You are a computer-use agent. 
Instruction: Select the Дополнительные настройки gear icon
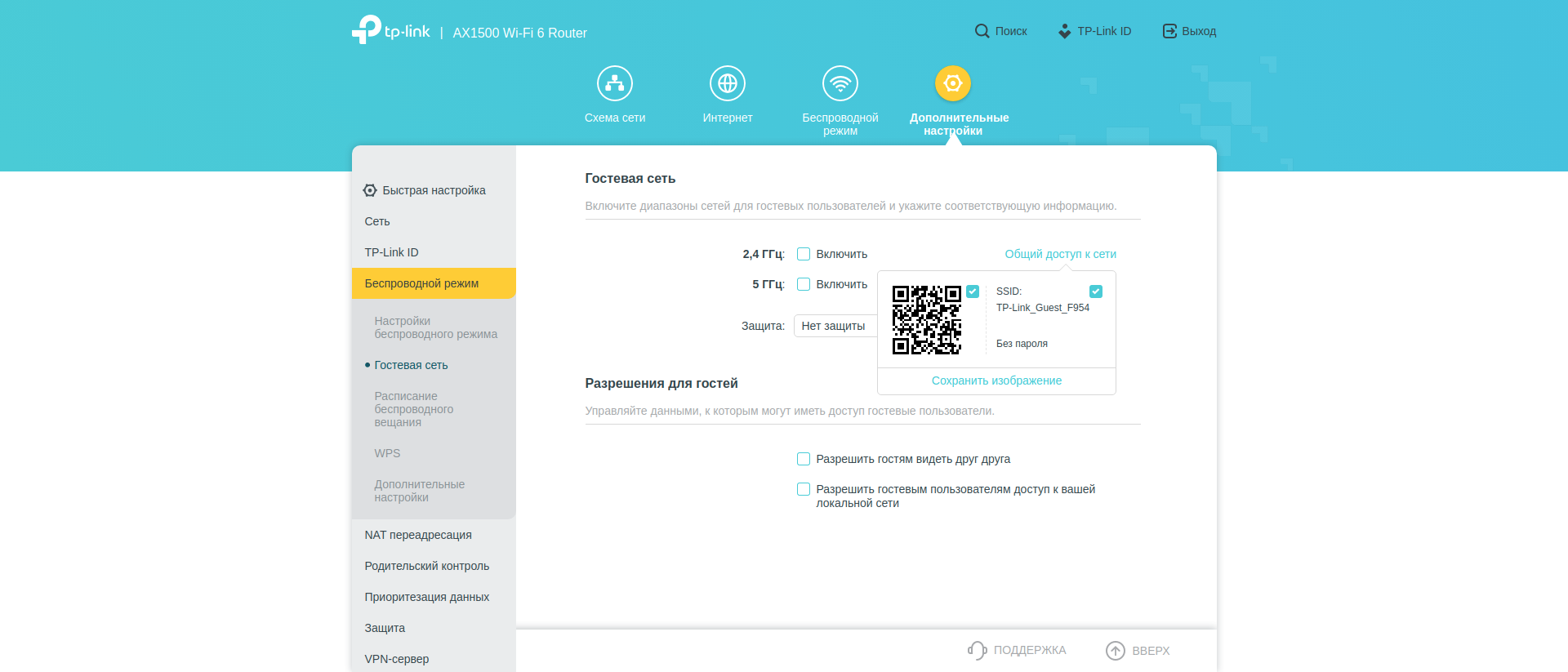coord(952,83)
